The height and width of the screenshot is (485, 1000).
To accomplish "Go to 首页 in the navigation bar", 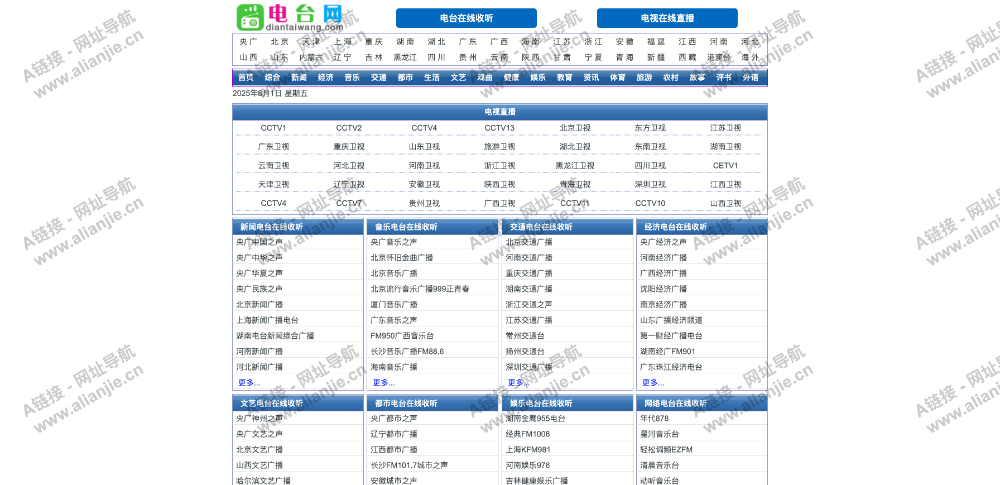I will click(246, 78).
